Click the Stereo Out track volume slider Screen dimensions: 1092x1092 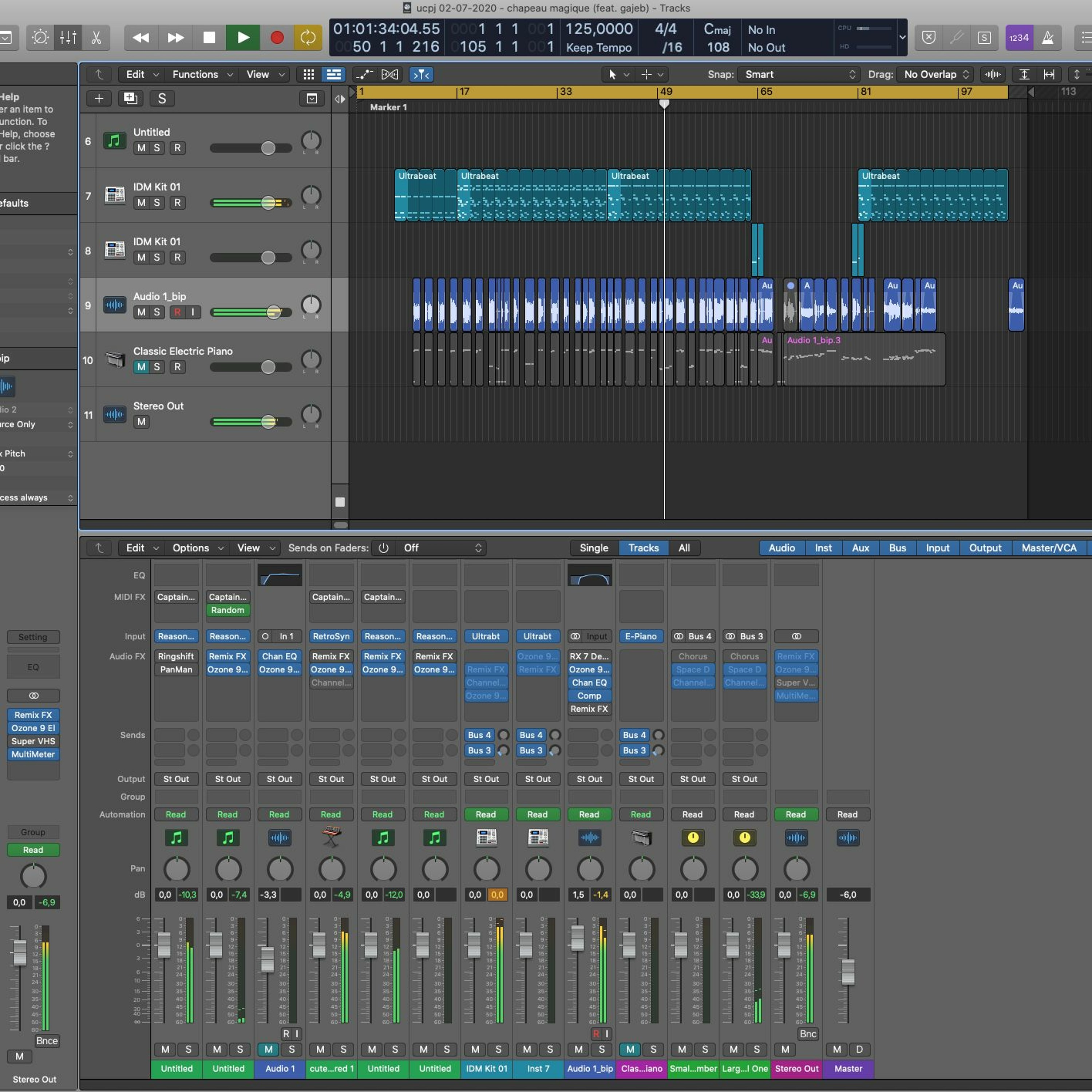[268, 422]
